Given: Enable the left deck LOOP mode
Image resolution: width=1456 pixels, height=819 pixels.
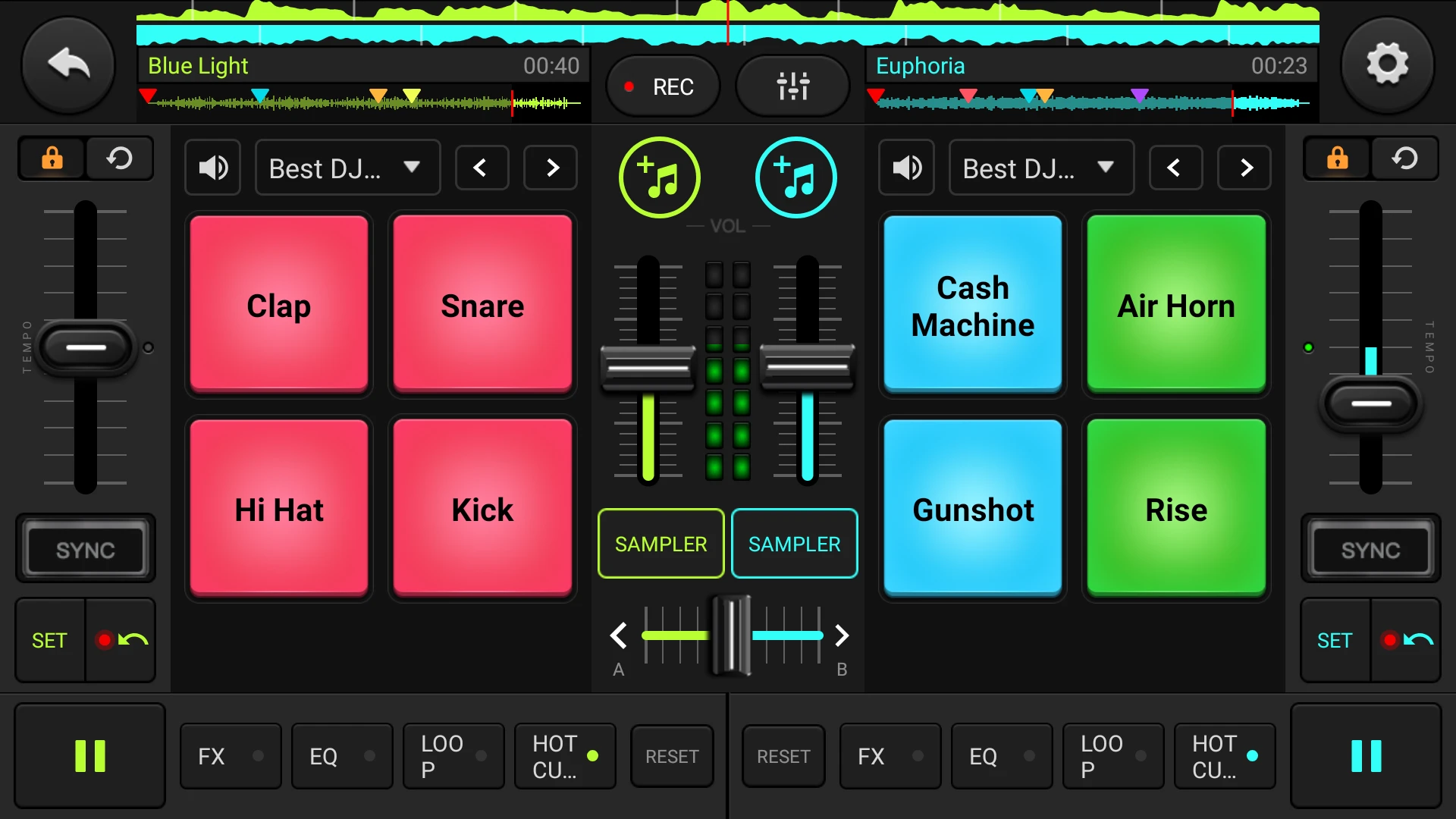Looking at the screenshot, I should [x=453, y=756].
